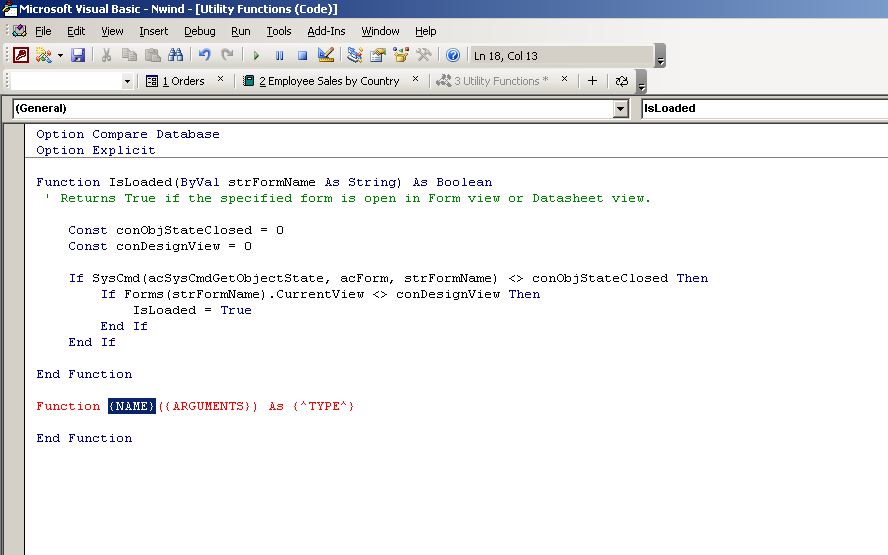
Task: Save the database with floppy icon
Action: click(78, 55)
